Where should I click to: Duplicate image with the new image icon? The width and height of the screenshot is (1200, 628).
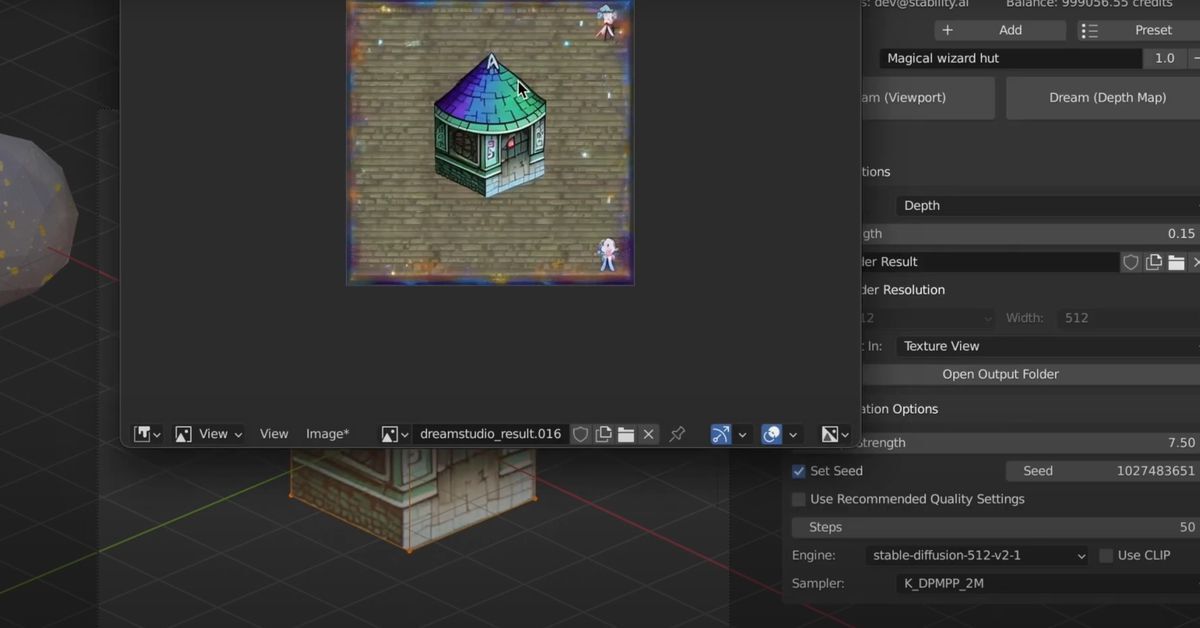click(x=603, y=434)
